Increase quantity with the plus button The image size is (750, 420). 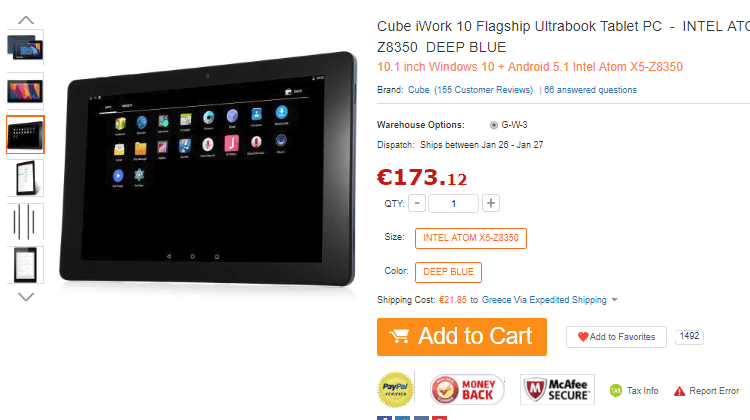(x=491, y=203)
